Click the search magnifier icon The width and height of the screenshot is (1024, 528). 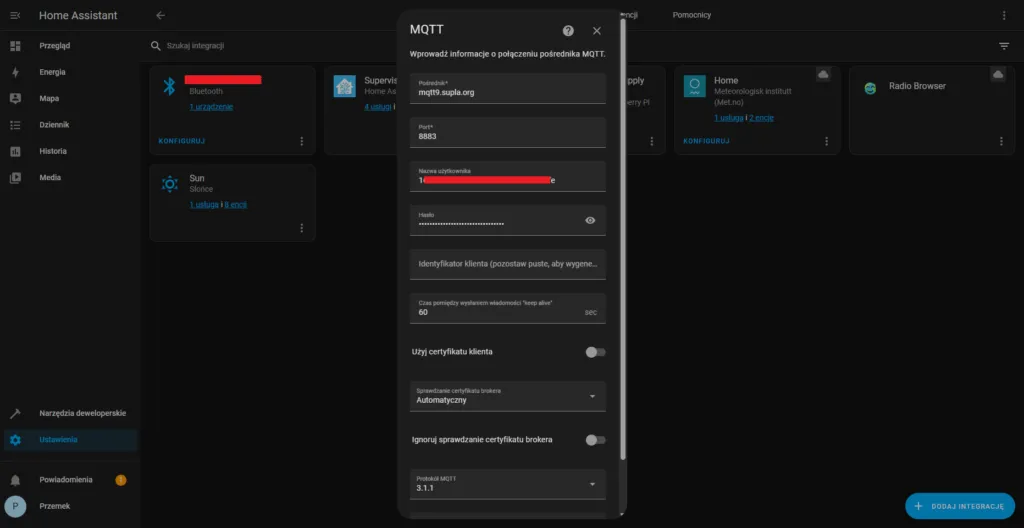[155, 46]
